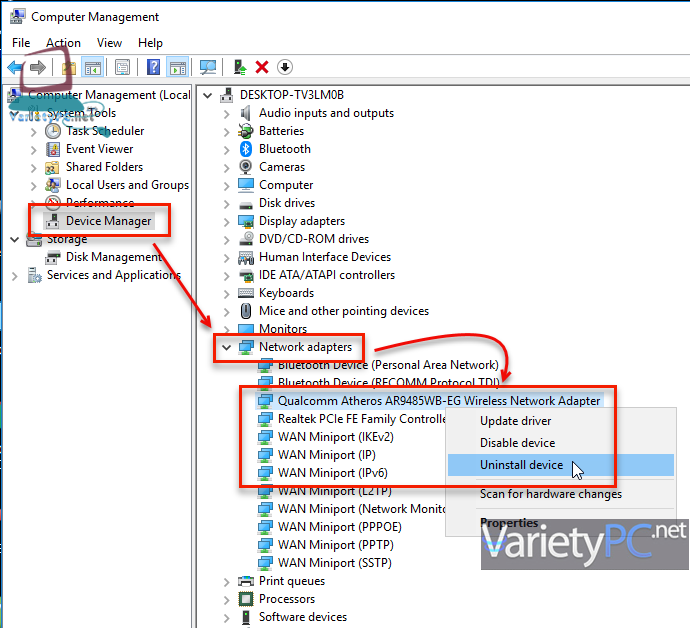The width and height of the screenshot is (690, 628).
Task: Open the Action menu
Action: pos(63,43)
